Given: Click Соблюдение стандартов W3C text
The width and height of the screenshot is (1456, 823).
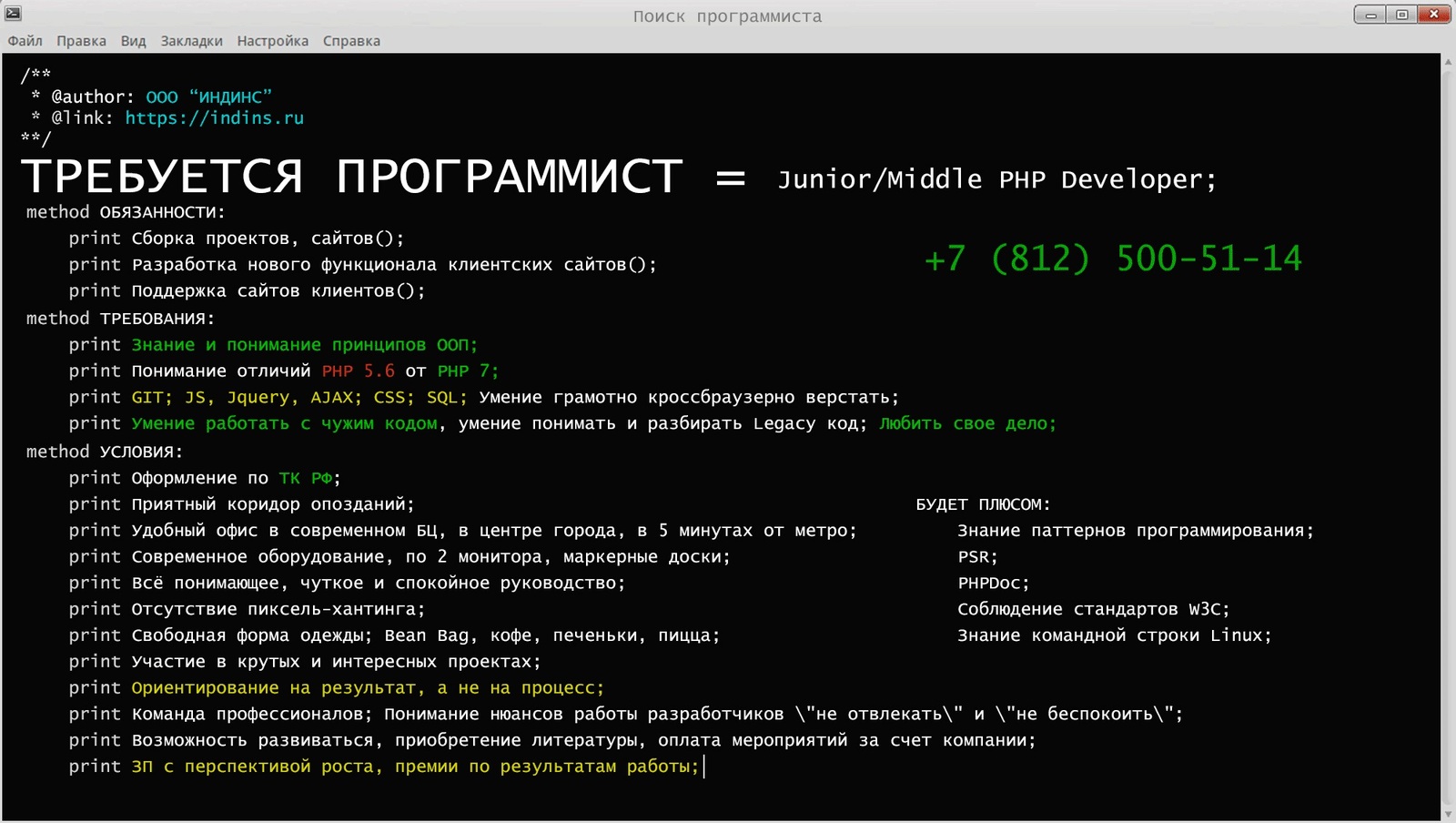Looking at the screenshot, I should (1094, 610).
